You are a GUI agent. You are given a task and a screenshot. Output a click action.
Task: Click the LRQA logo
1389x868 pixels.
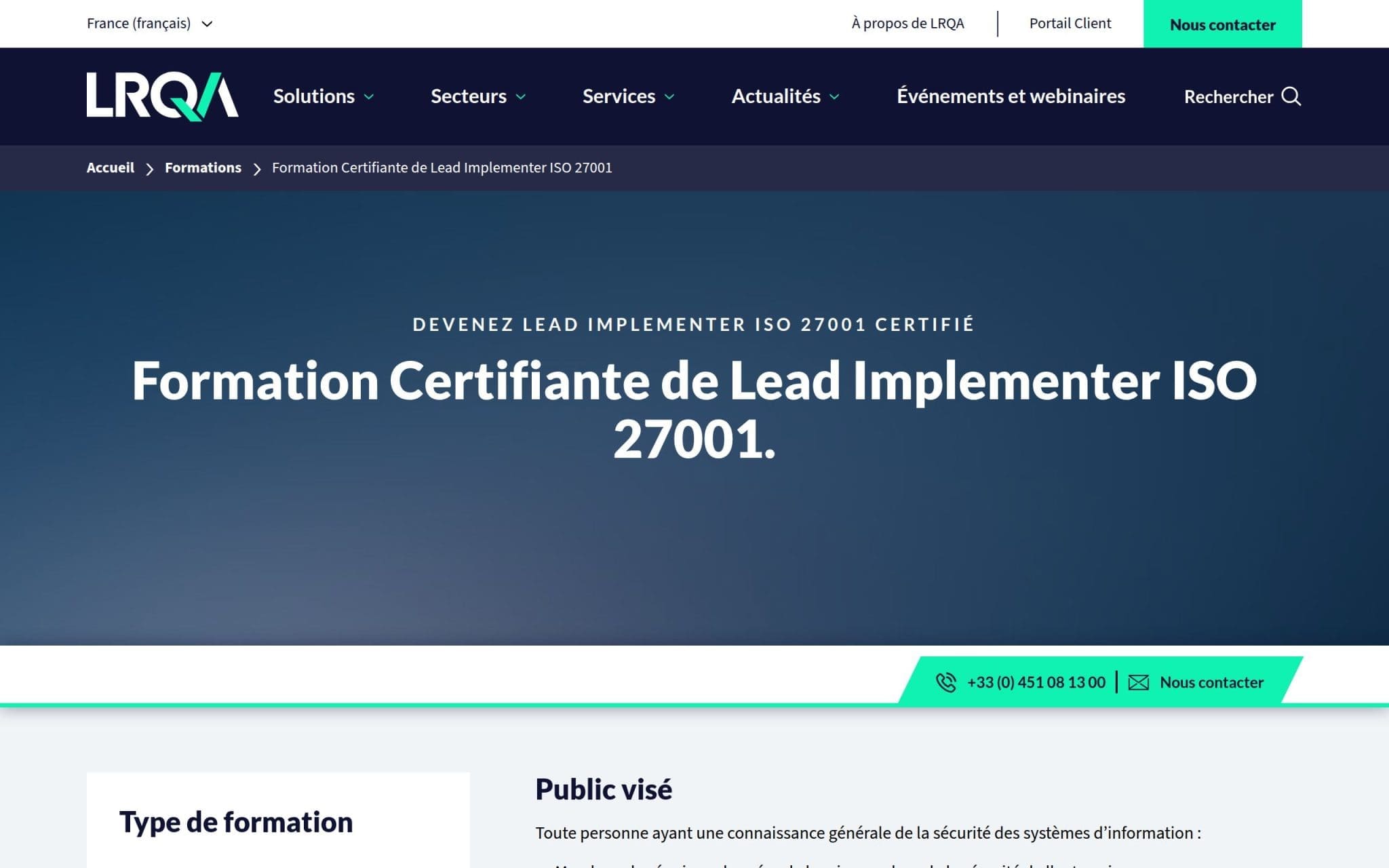[x=162, y=96]
